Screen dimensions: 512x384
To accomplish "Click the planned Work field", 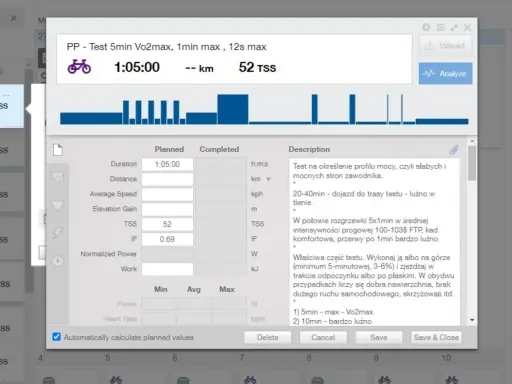I will pos(167,269).
